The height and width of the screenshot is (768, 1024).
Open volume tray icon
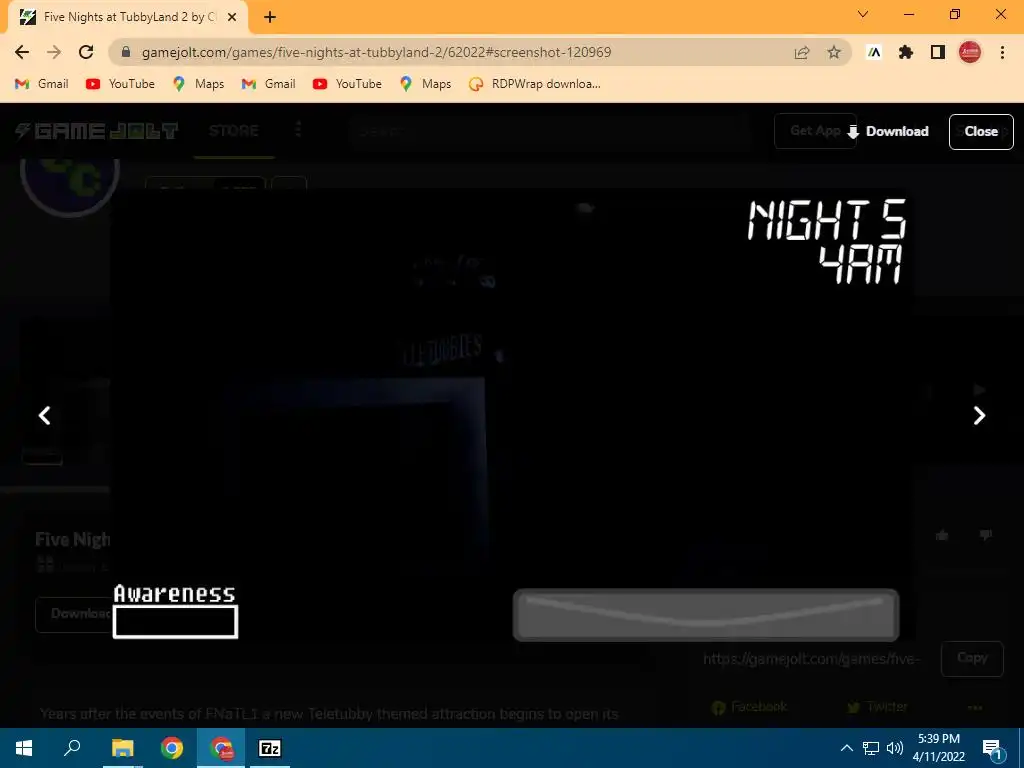point(895,748)
